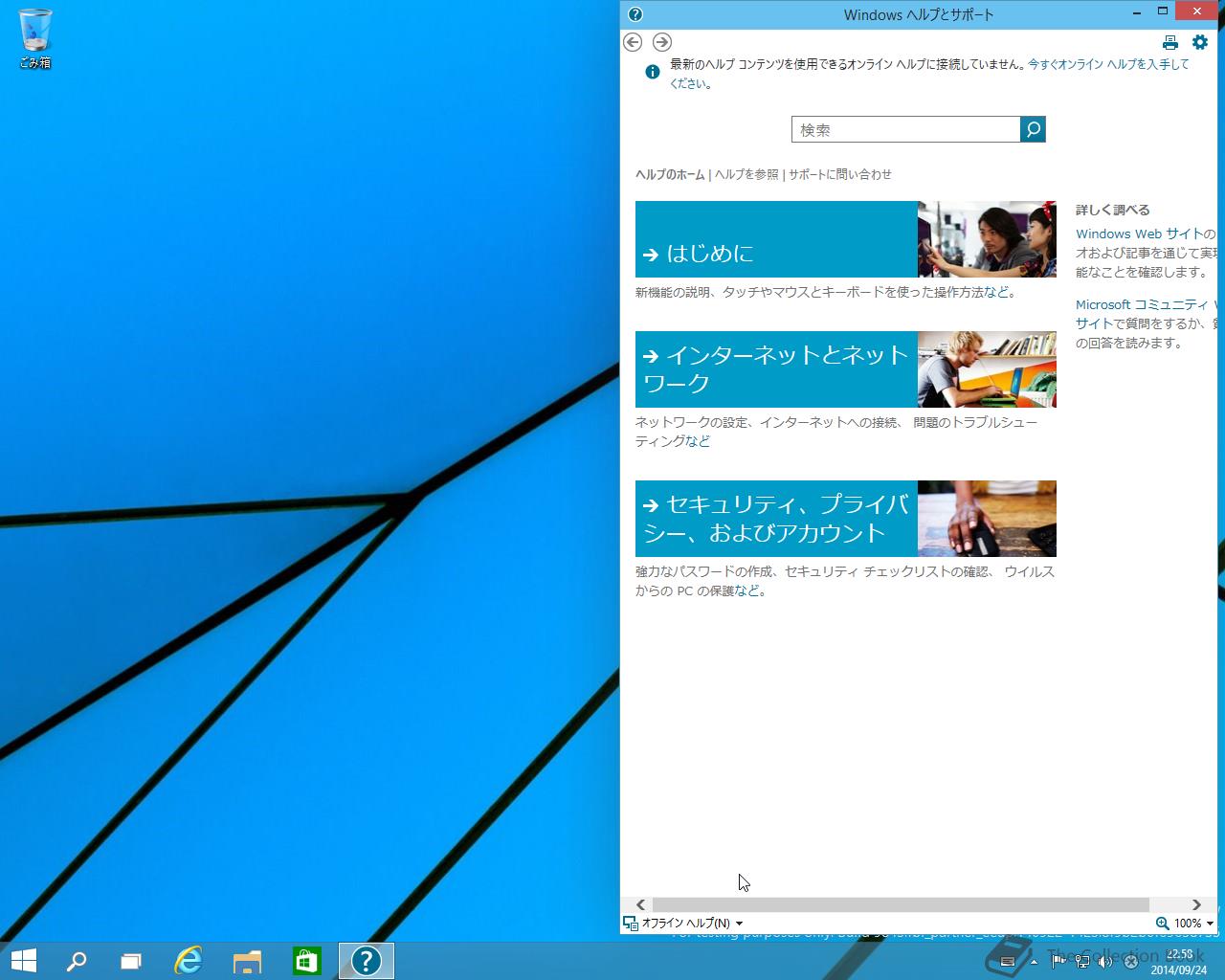
Task: Select サポートに問い合わせ tab
Action: click(840, 174)
